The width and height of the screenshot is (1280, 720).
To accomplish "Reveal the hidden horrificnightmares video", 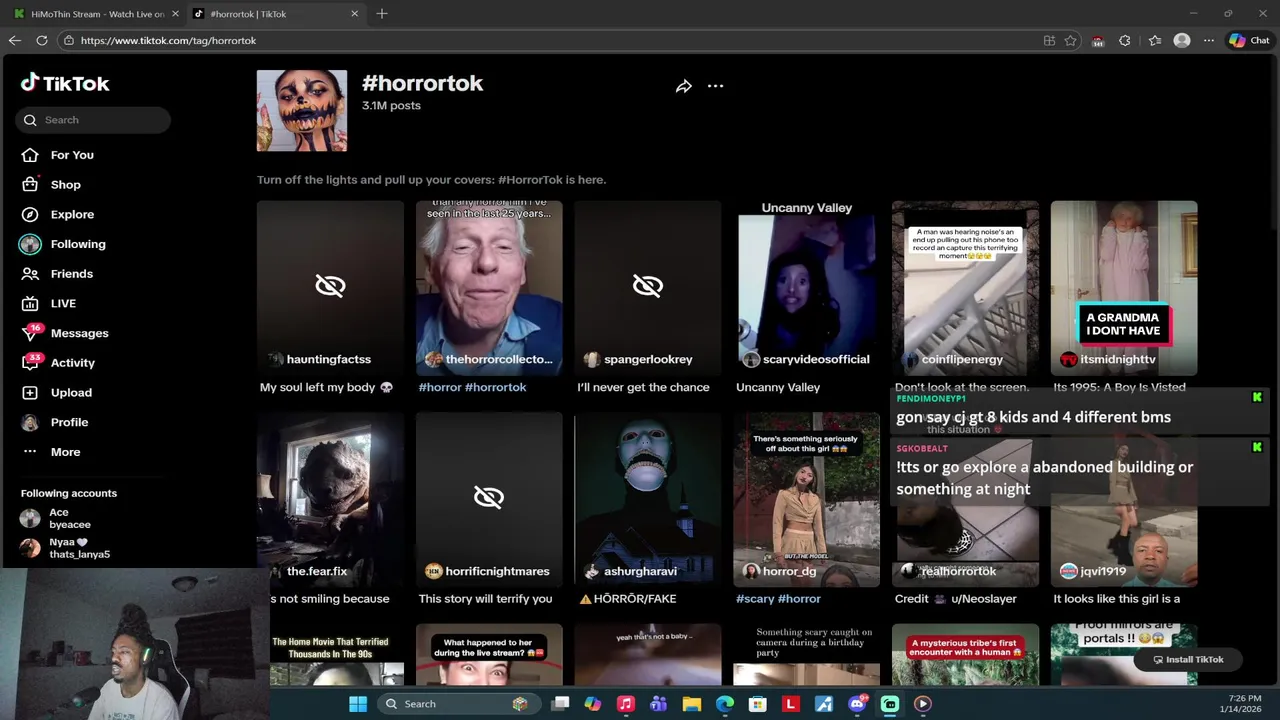I will tap(489, 498).
